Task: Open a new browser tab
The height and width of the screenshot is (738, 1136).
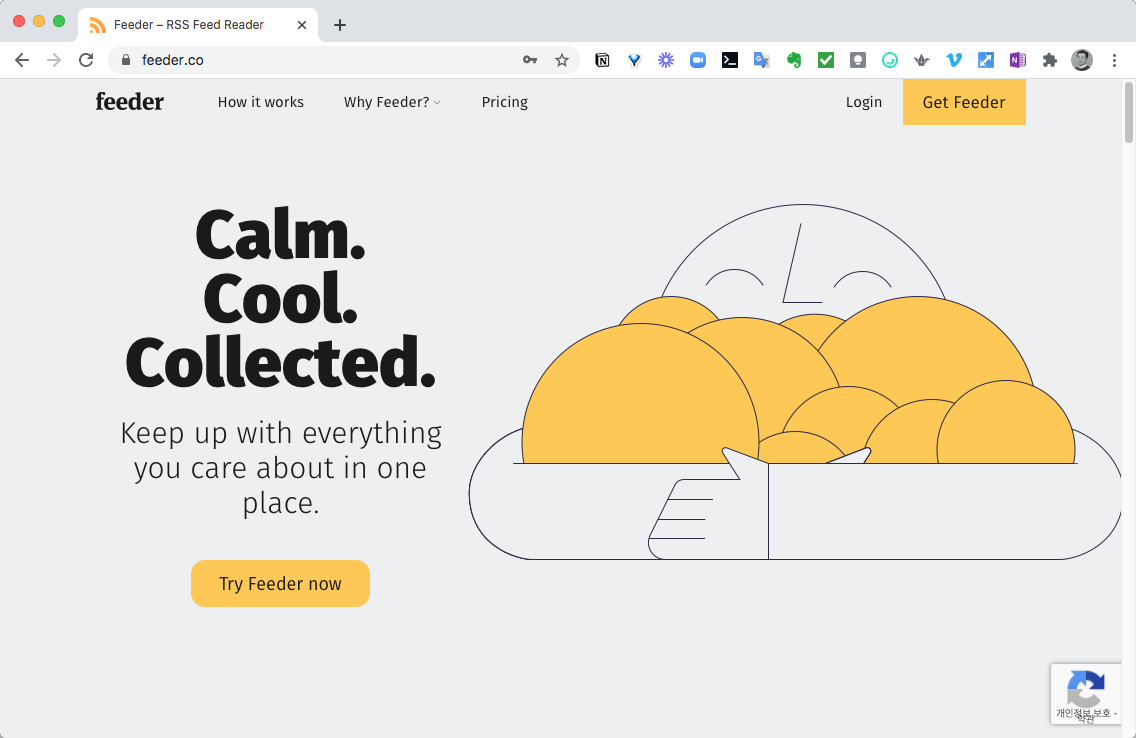Action: point(340,25)
